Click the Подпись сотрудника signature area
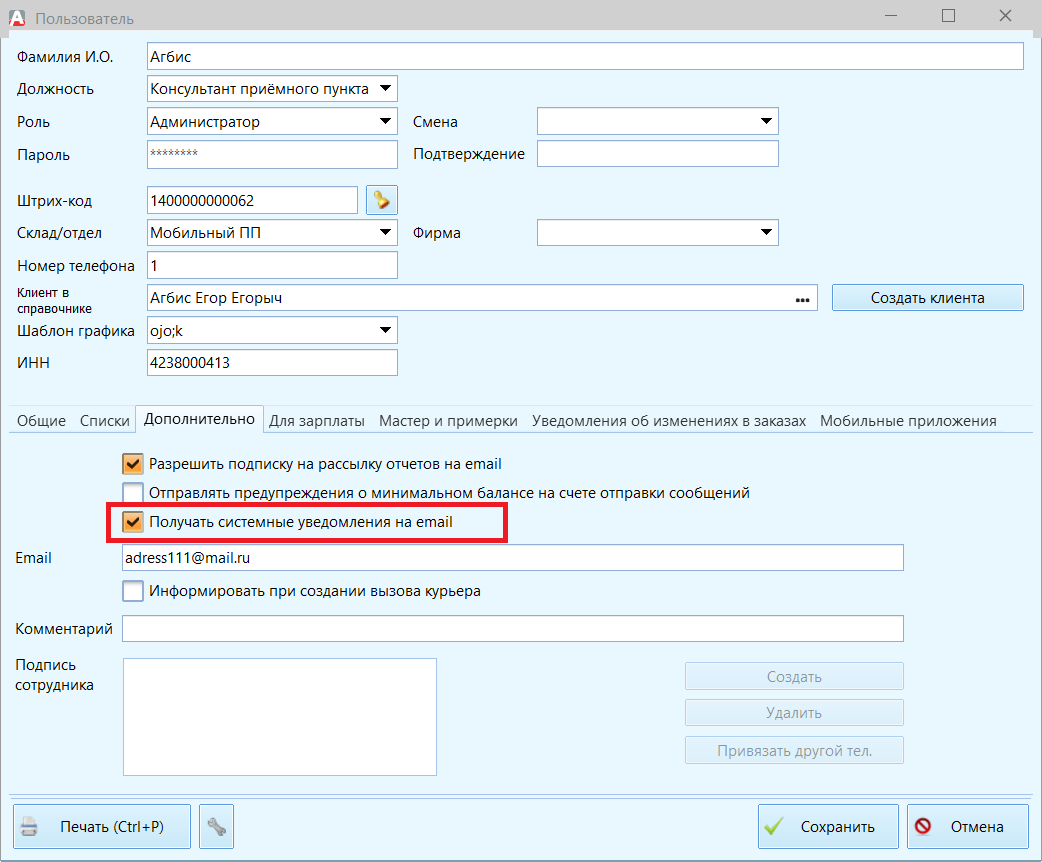This screenshot has height=862, width=1042. [x=280, y=716]
